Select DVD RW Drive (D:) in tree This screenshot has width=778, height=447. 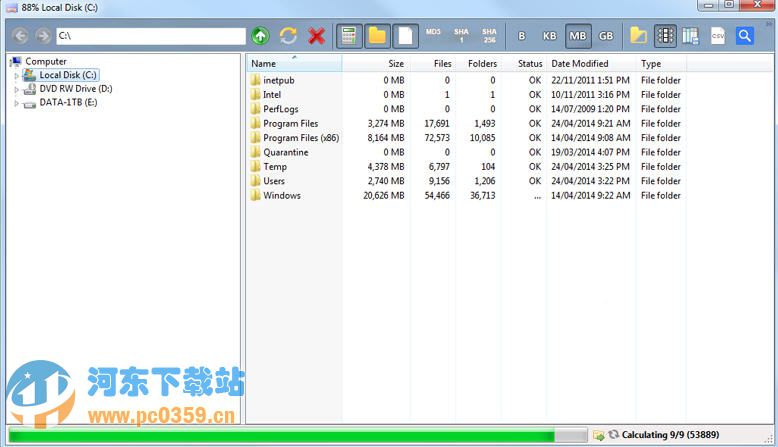(76, 89)
